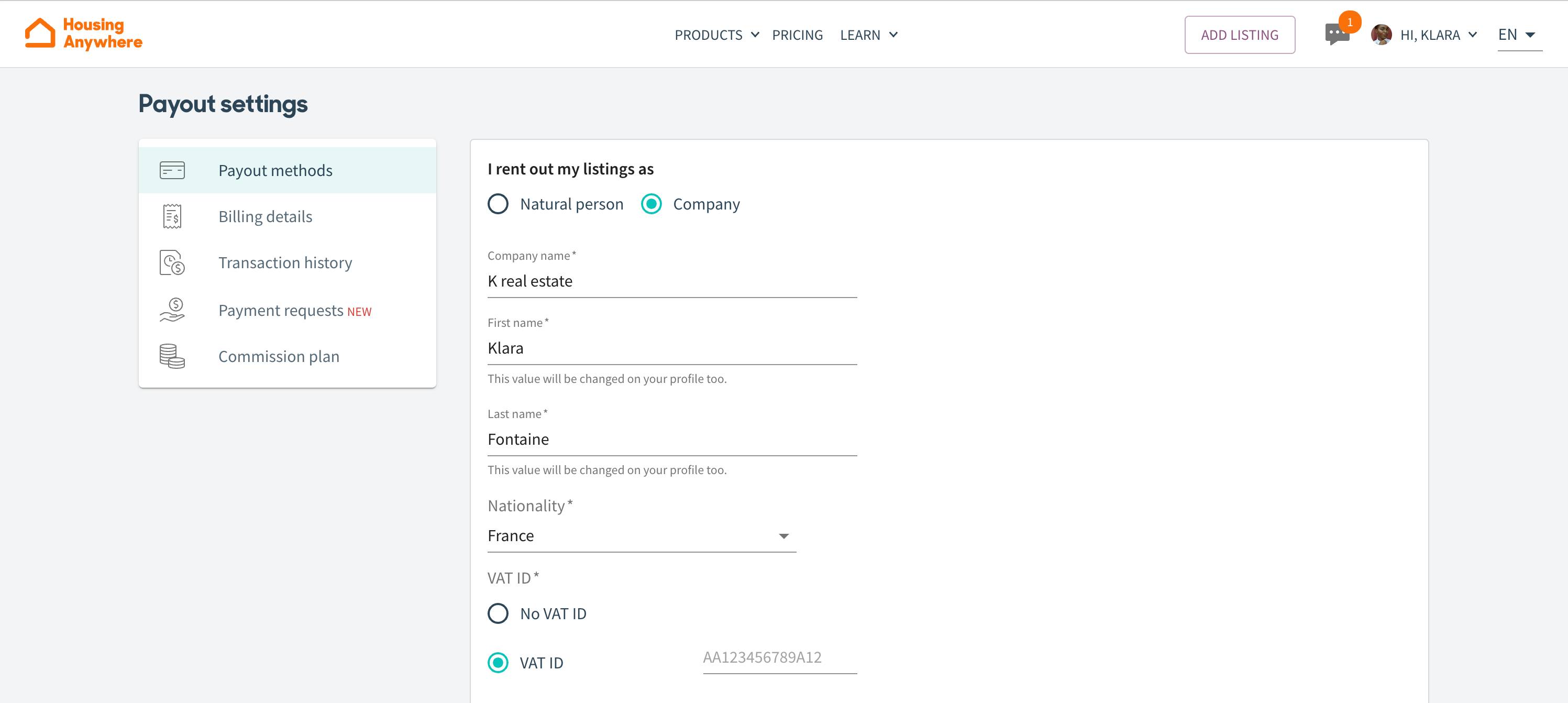
Task: Select the Natural person radio button
Action: (x=498, y=204)
